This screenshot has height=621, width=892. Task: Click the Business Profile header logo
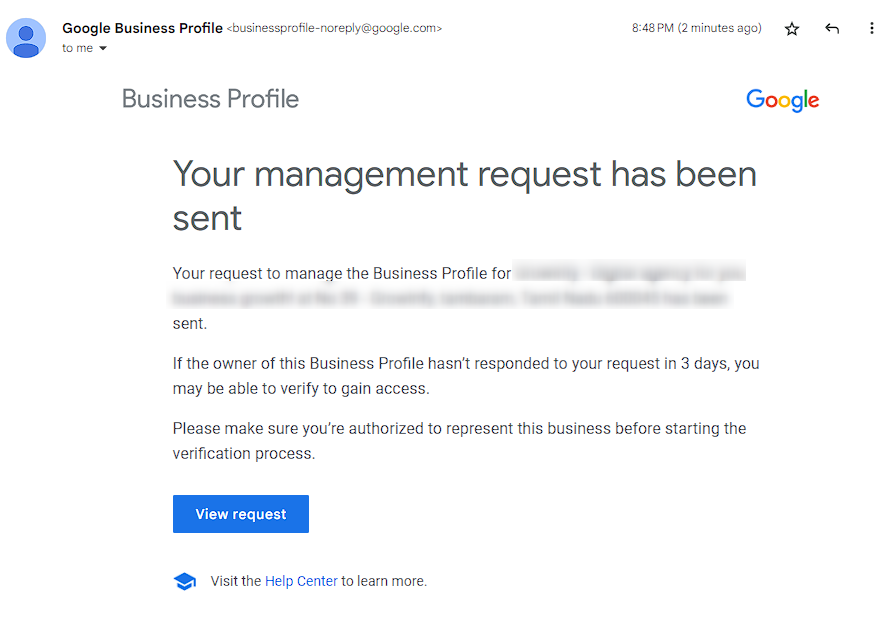(x=210, y=98)
